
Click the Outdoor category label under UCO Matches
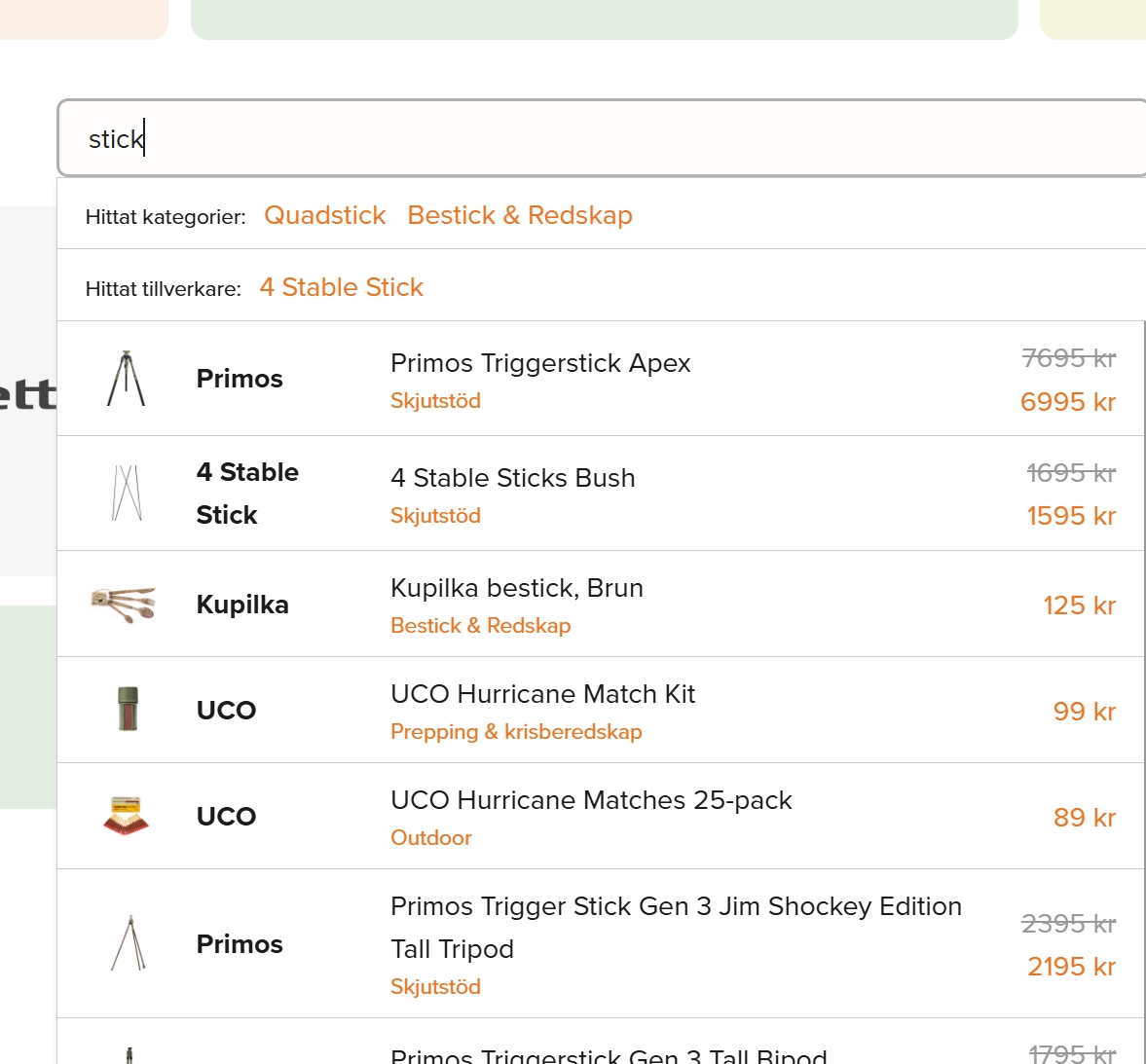click(x=430, y=838)
